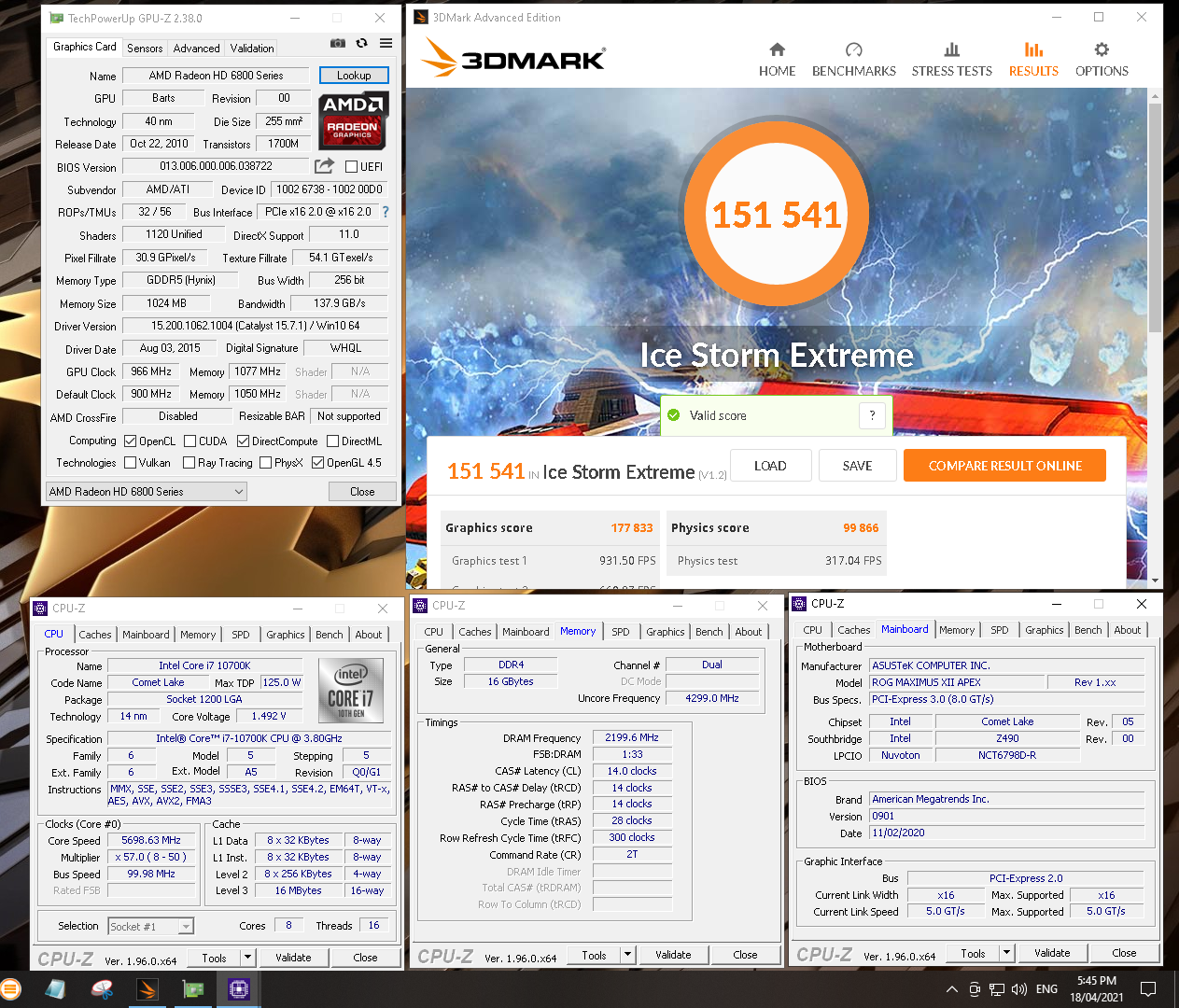Toggle the DirectCompute checkbox
This screenshot has width=1179, height=1008.
[x=244, y=441]
